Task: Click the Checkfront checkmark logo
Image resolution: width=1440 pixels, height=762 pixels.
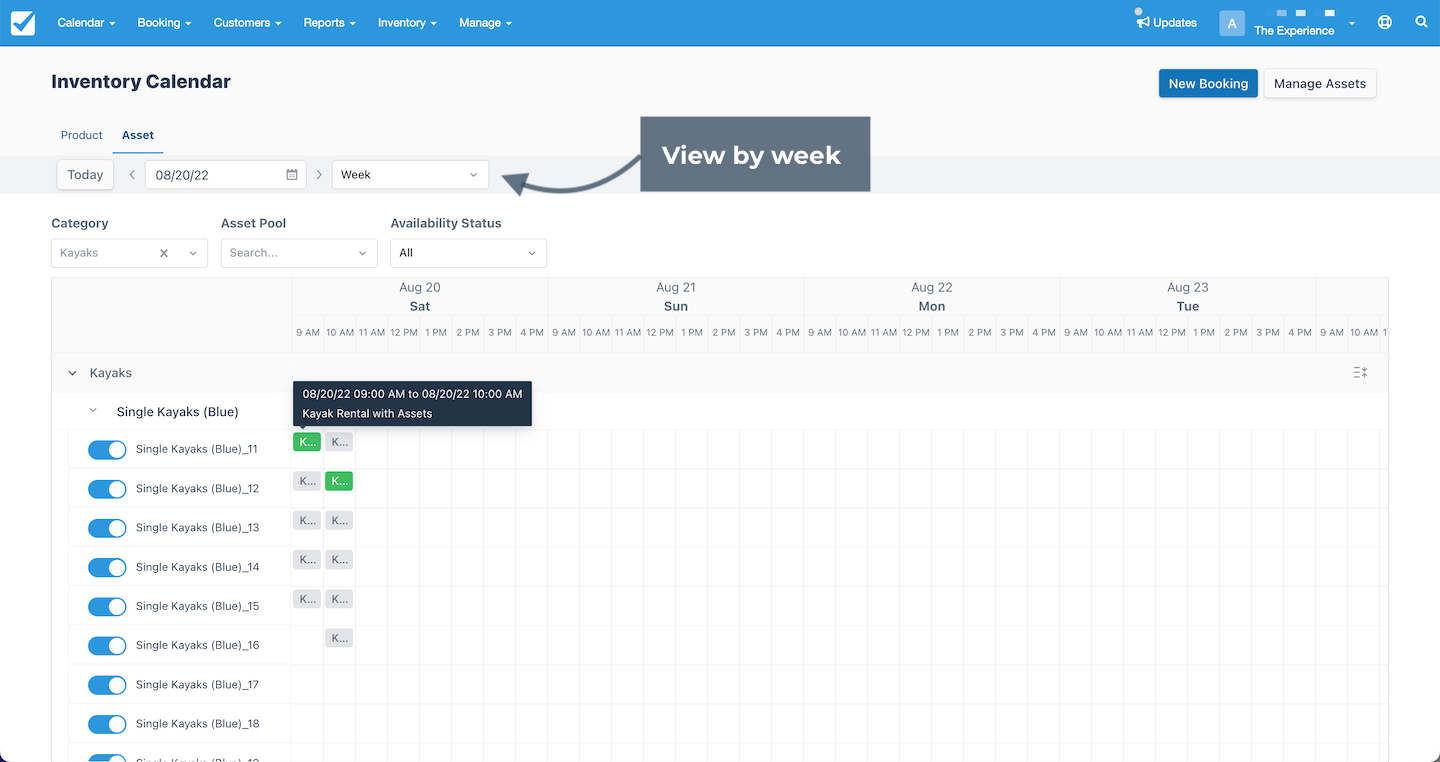Action: (23, 22)
